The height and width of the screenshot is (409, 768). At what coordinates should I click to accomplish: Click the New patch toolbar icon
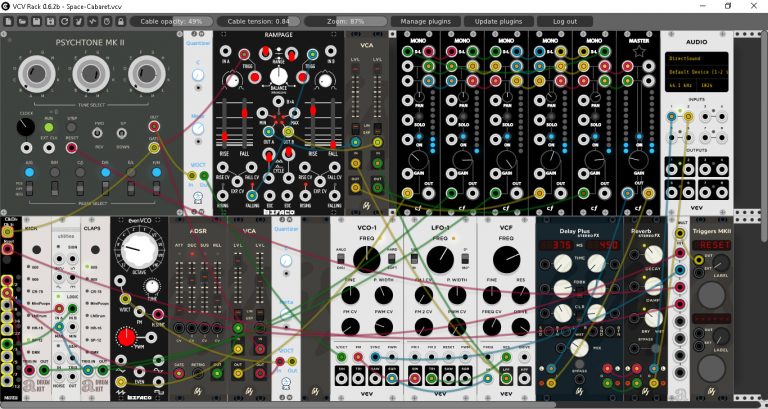pyautogui.click(x=8, y=22)
